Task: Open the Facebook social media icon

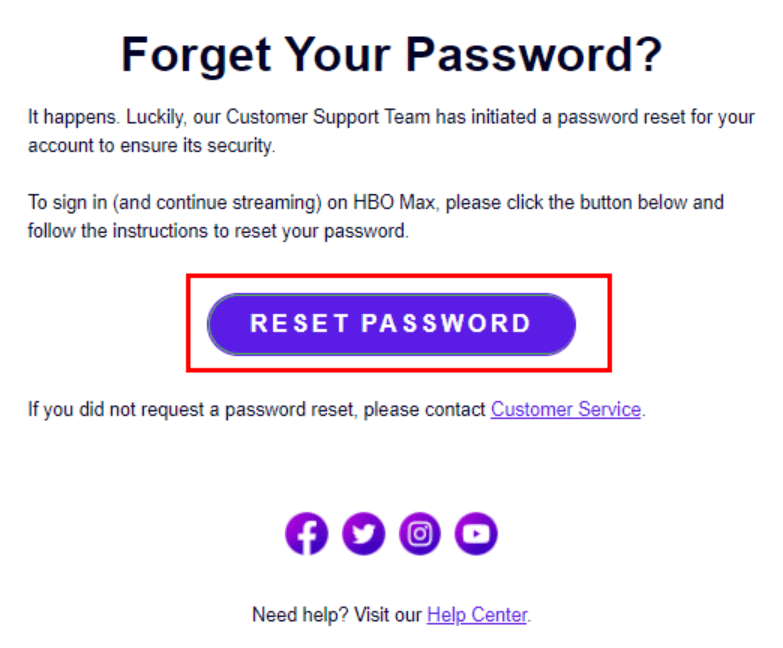Action: tap(306, 534)
